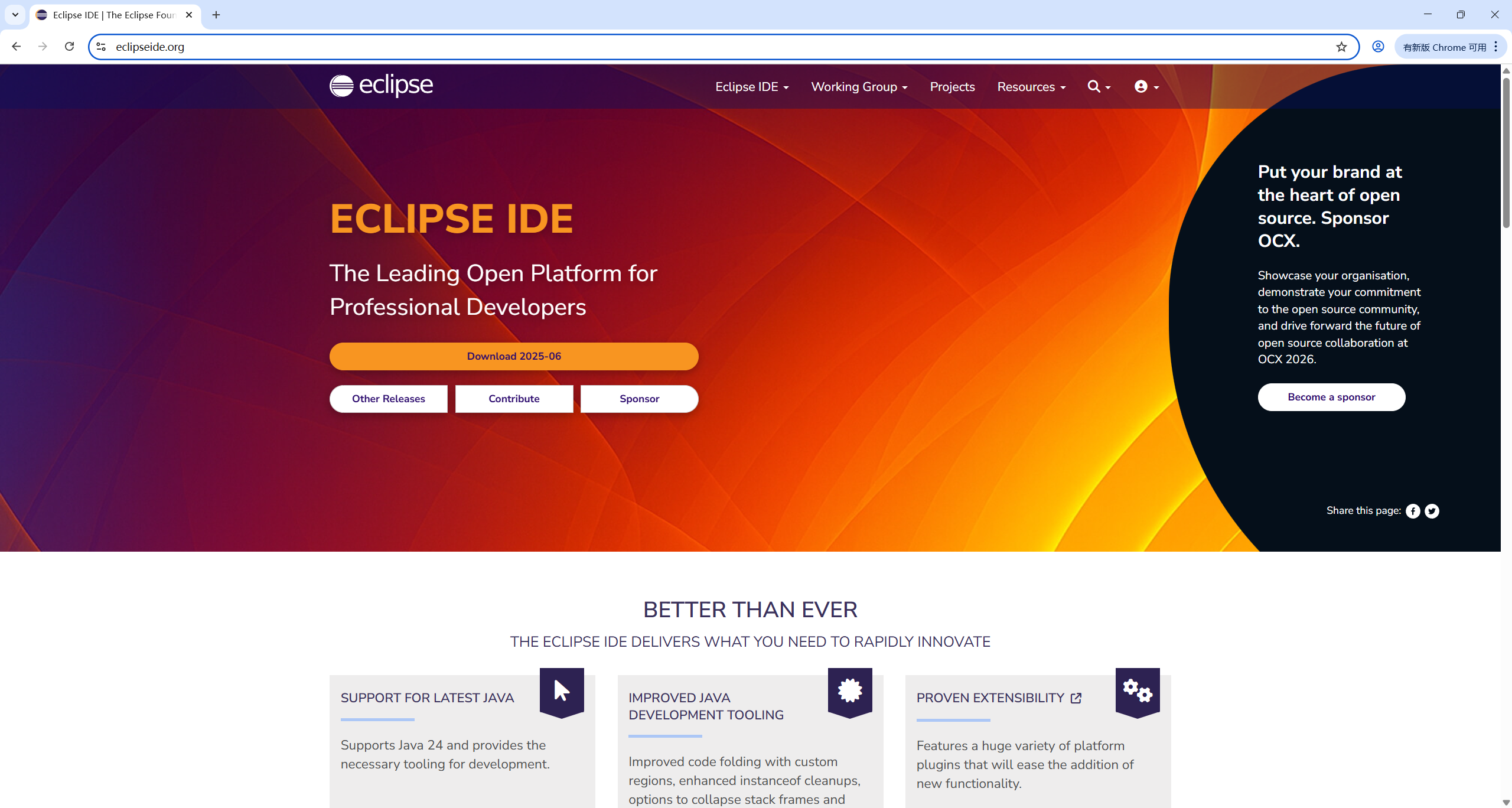The width and height of the screenshot is (1512, 808).
Task: Open the tab search dropdown arrow
Action: pos(15,15)
